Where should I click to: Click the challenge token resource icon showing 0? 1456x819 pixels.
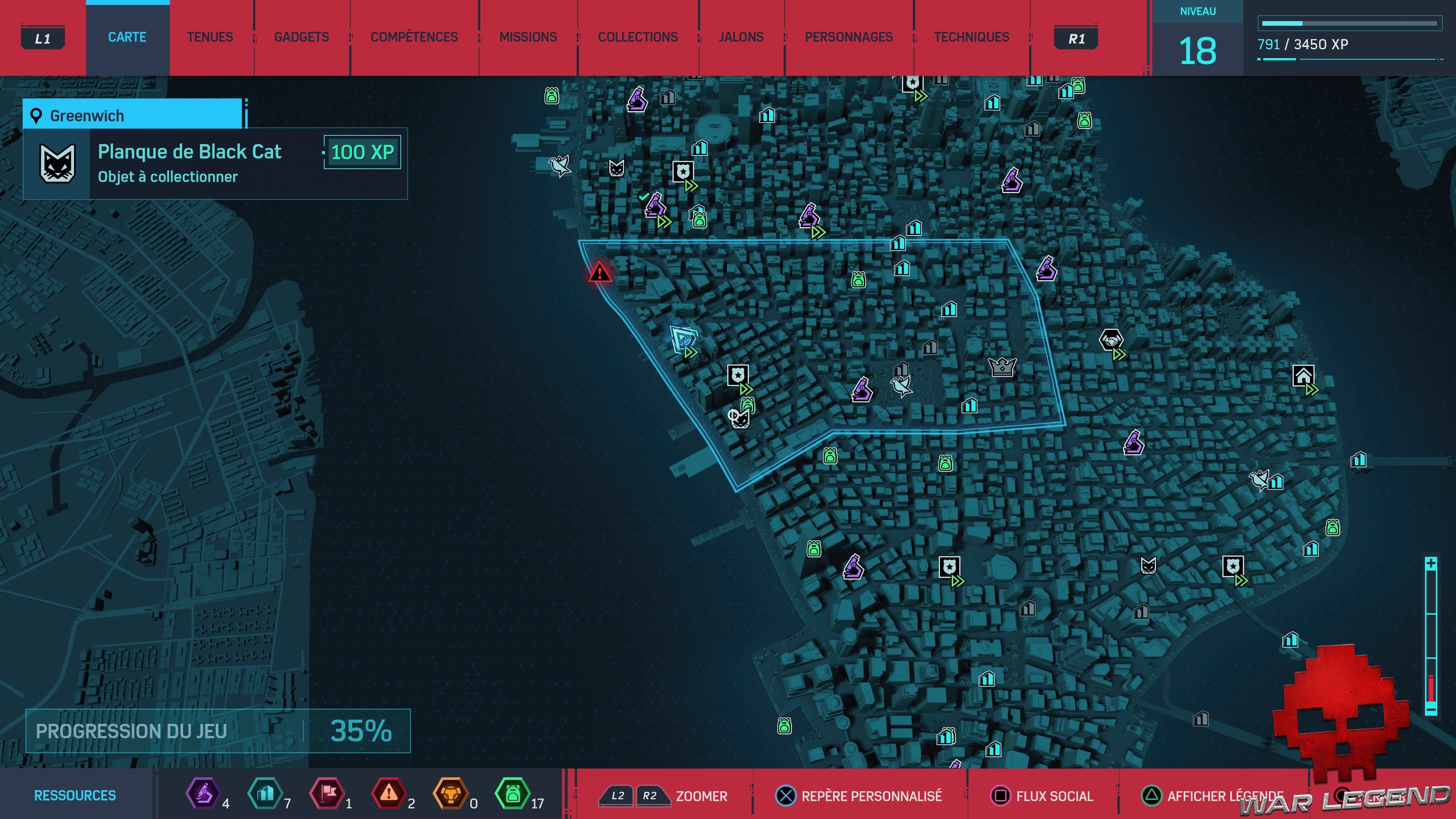click(450, 794)
